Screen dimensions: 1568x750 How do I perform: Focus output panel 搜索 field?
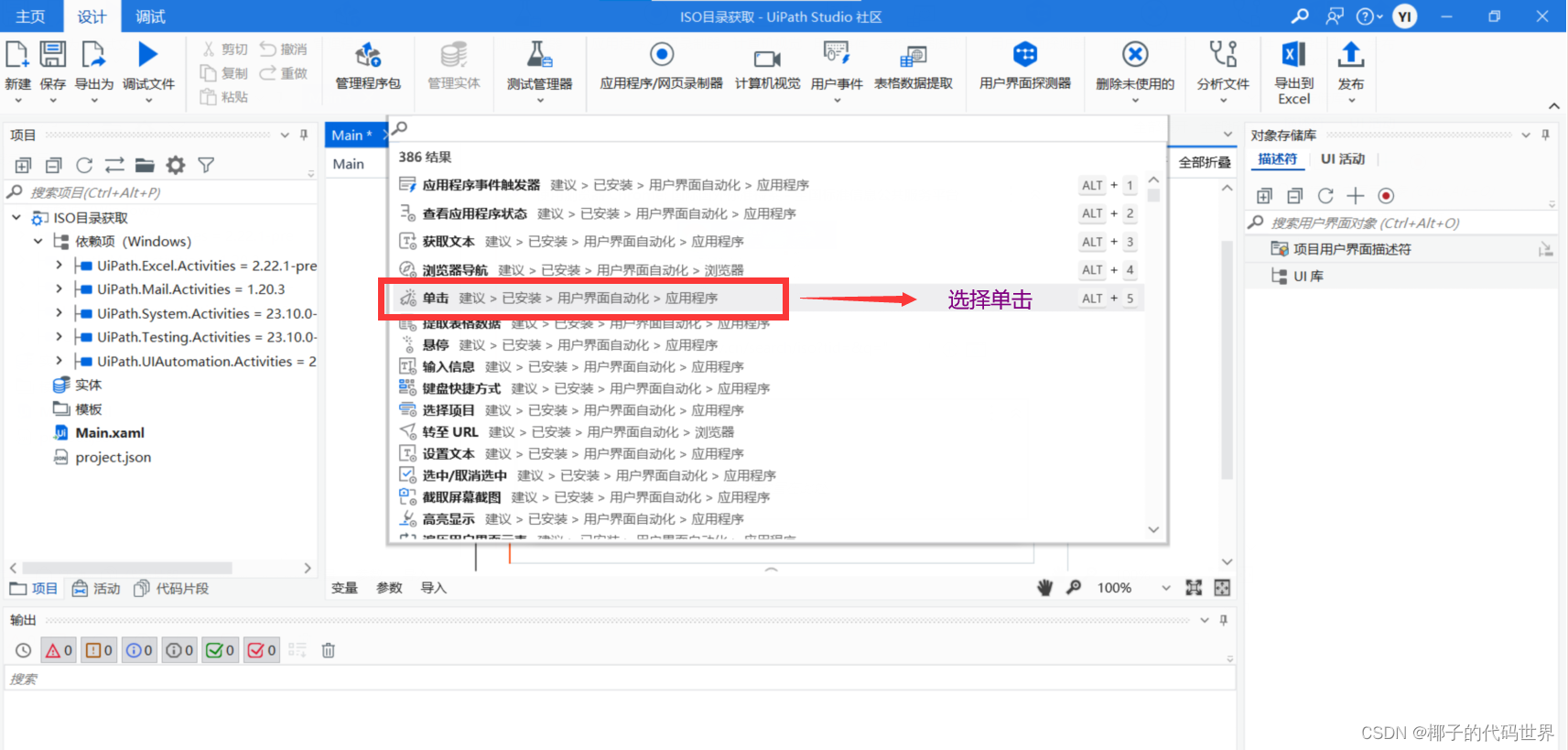[x=620, y=679]
